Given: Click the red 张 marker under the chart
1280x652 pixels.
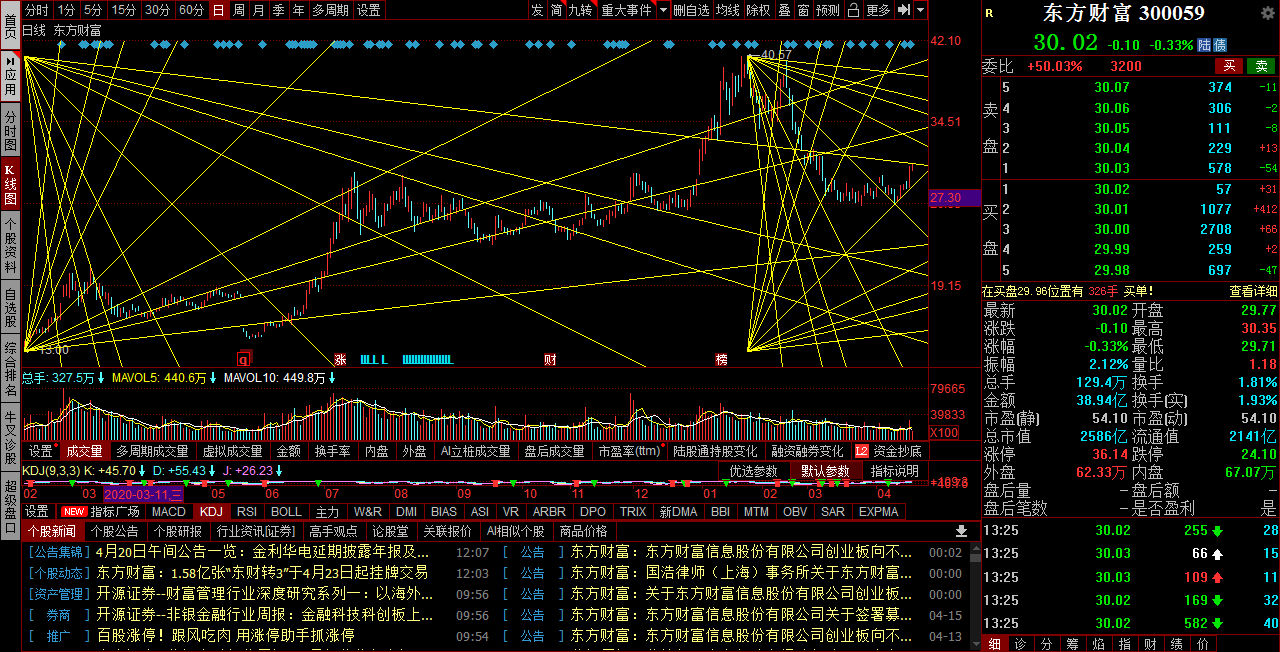Looking at the screenshot, I should 339,358.
